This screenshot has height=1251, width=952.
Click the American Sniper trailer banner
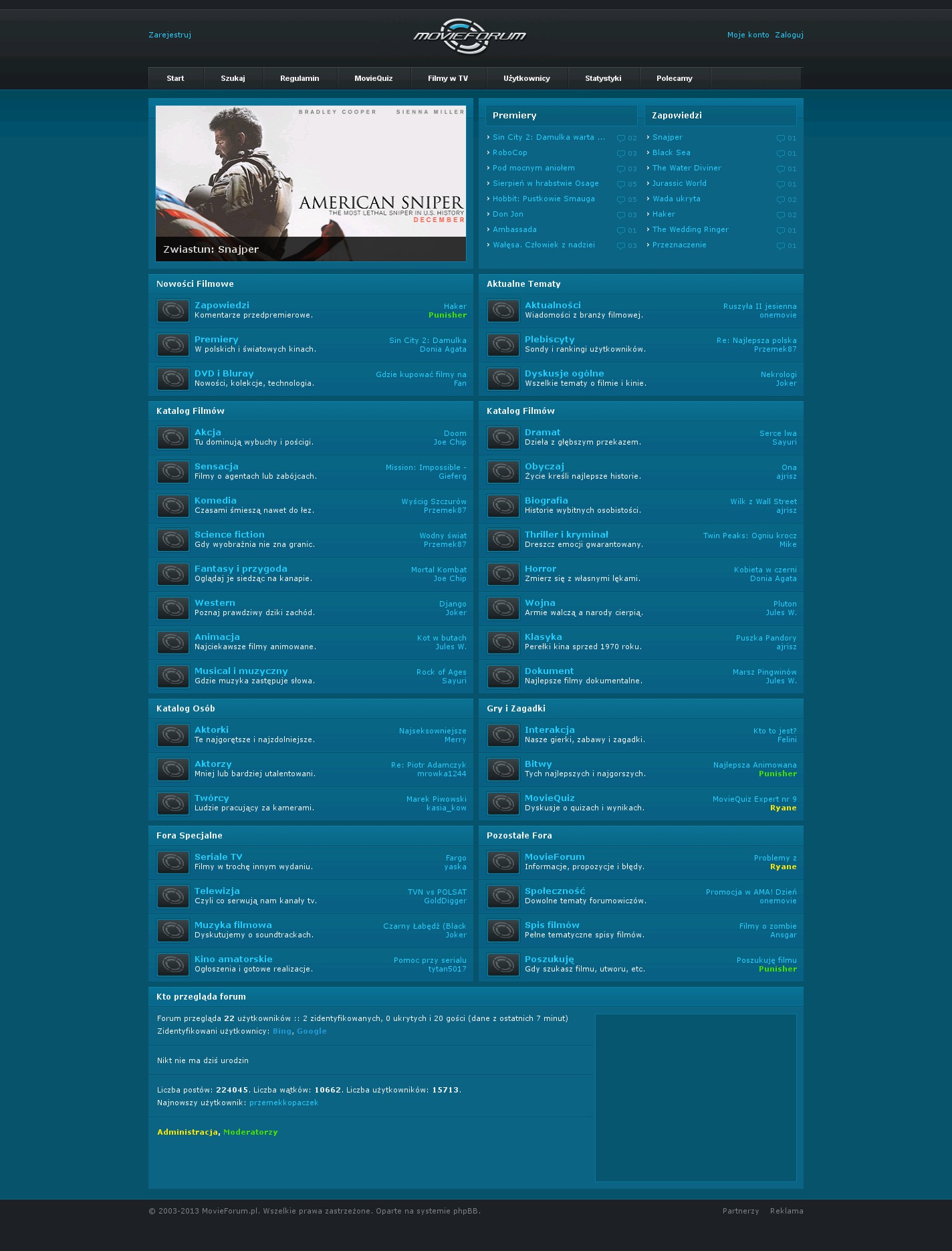311,183
